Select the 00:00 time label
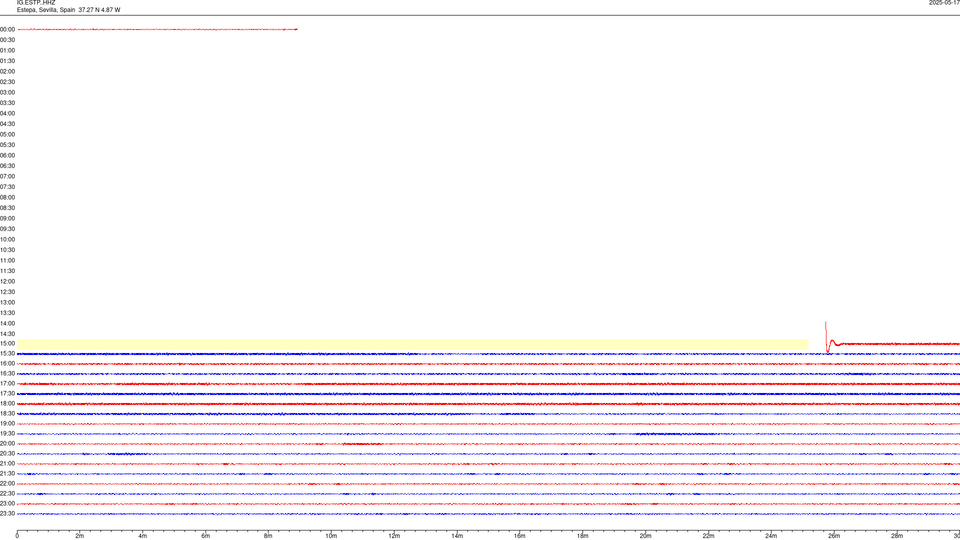This screenshot has height=540, width=960. tap(7, 29)
